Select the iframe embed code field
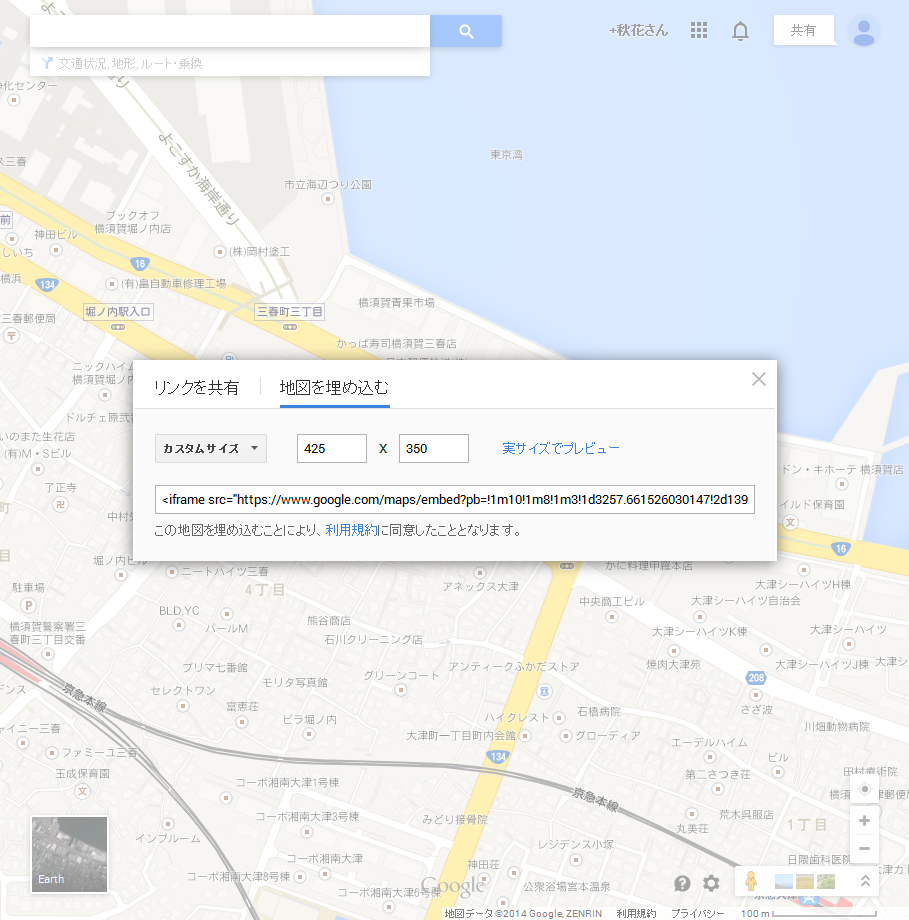 click(x=455, y=499)
